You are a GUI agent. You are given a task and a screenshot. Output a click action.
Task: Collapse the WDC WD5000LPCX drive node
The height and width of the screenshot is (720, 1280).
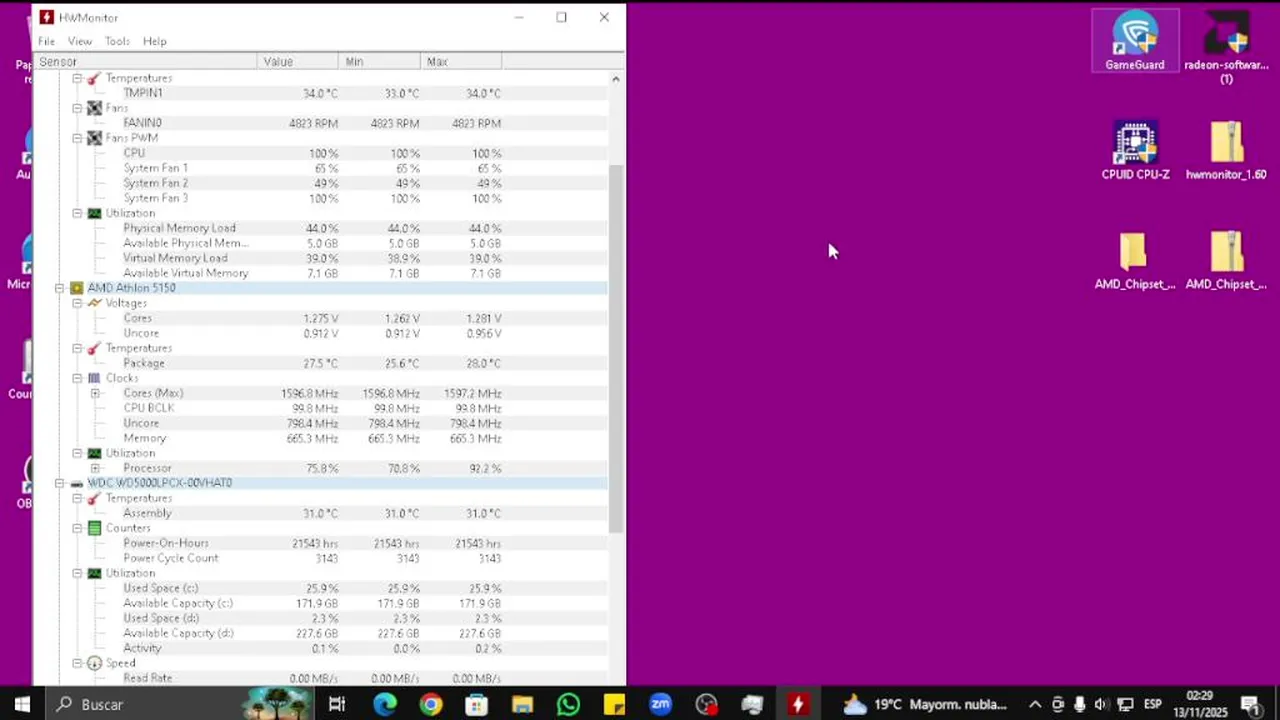[x=60, y=483]
